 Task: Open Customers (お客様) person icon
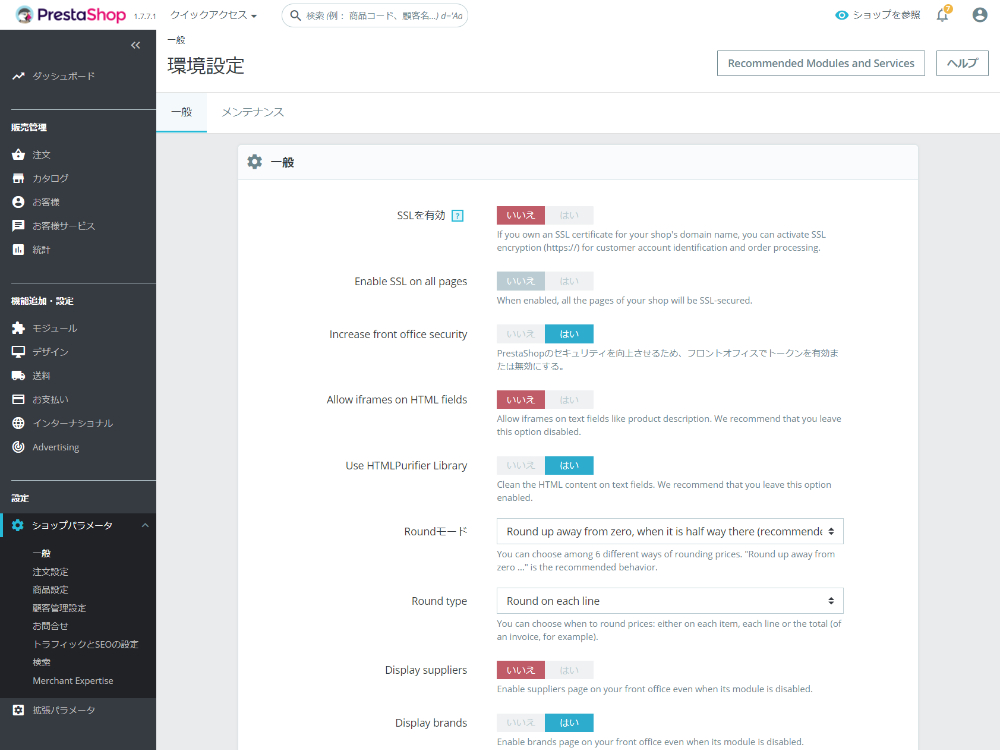tap(18, 202)
